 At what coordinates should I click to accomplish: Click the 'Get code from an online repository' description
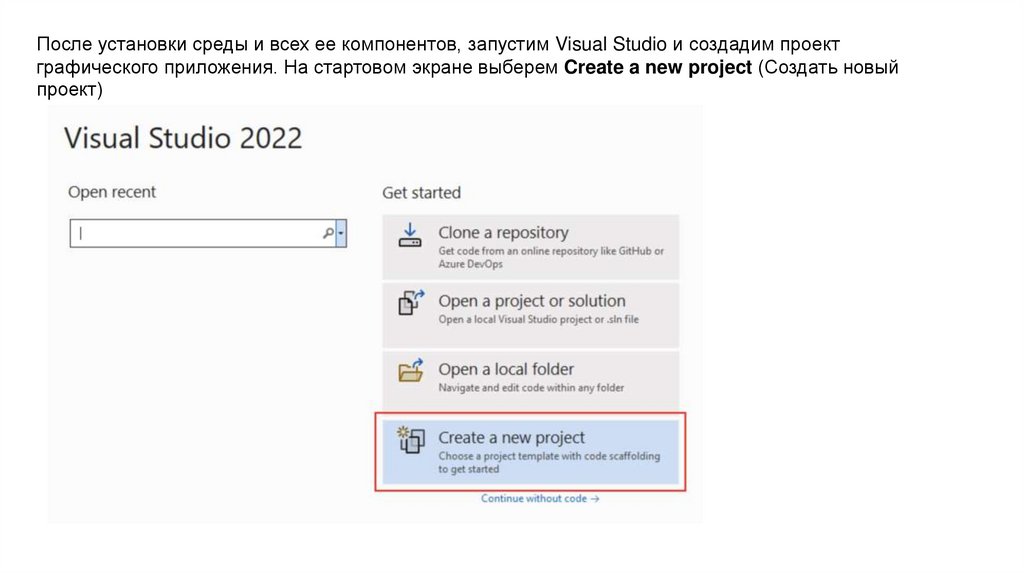point(550,258)
